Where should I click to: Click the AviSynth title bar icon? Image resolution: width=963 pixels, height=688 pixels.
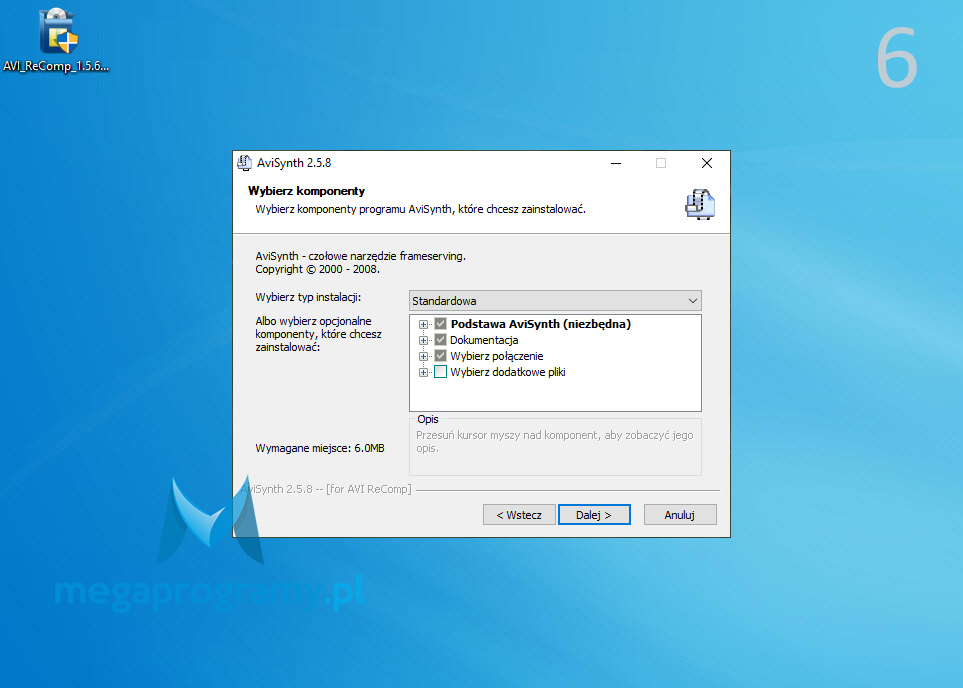click(244, 163)
